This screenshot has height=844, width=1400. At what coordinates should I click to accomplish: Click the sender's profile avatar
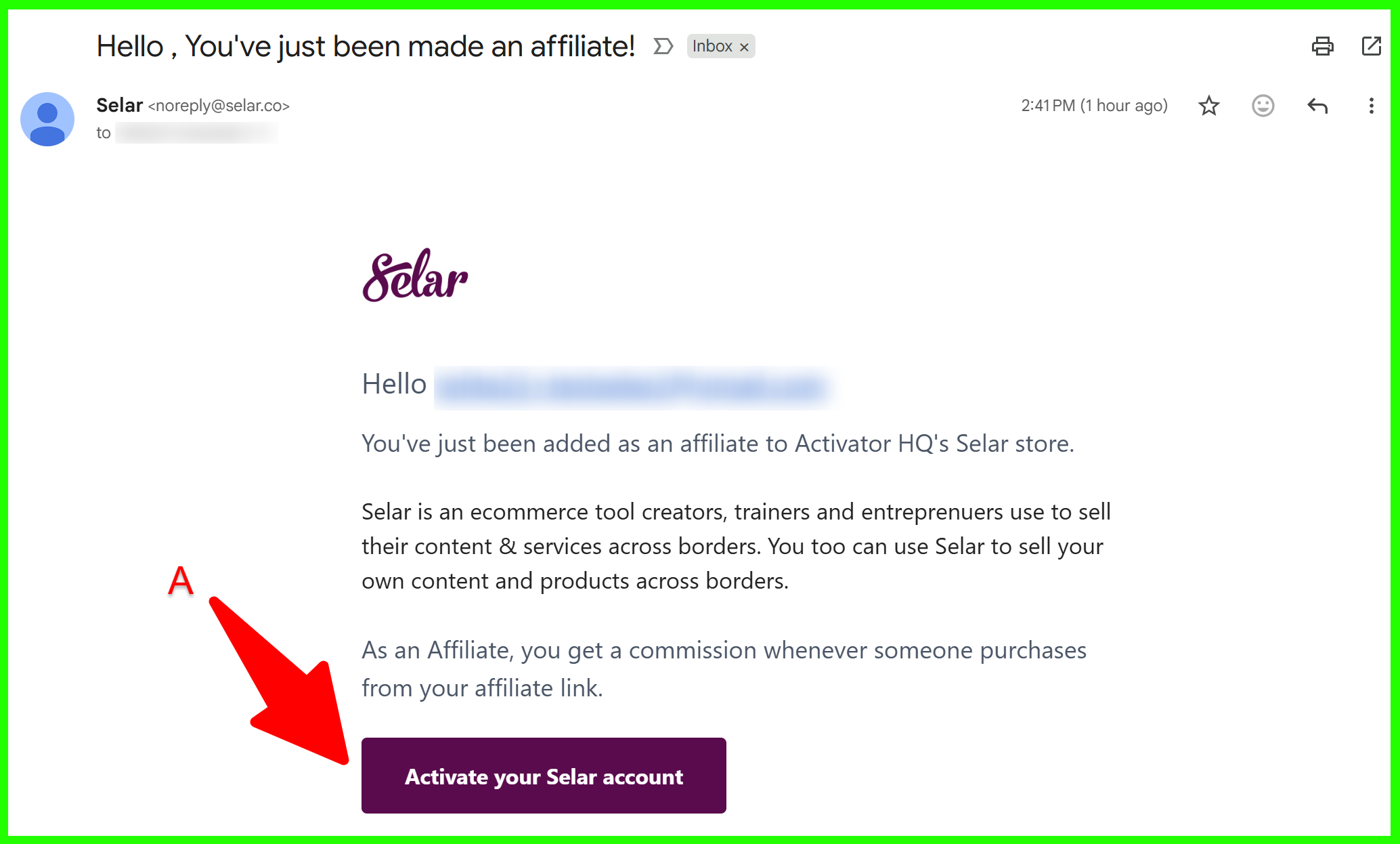[x=47, y=119]
